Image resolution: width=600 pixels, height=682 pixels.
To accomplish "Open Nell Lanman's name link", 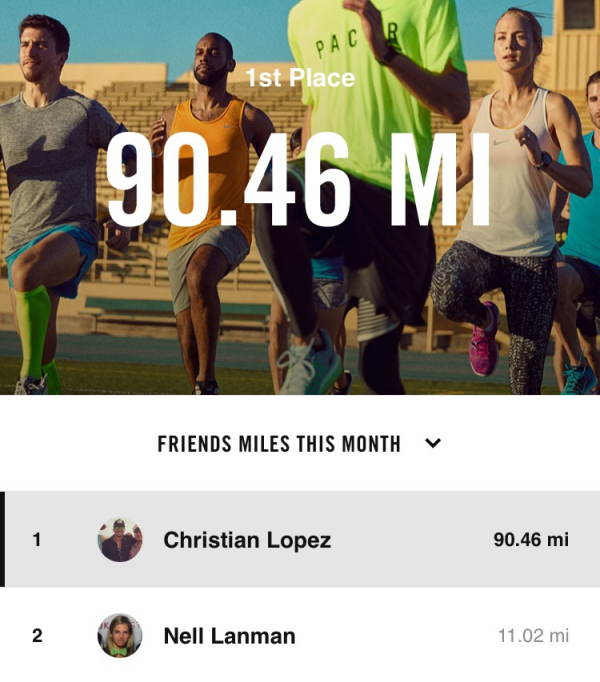I will click(229, 635).
